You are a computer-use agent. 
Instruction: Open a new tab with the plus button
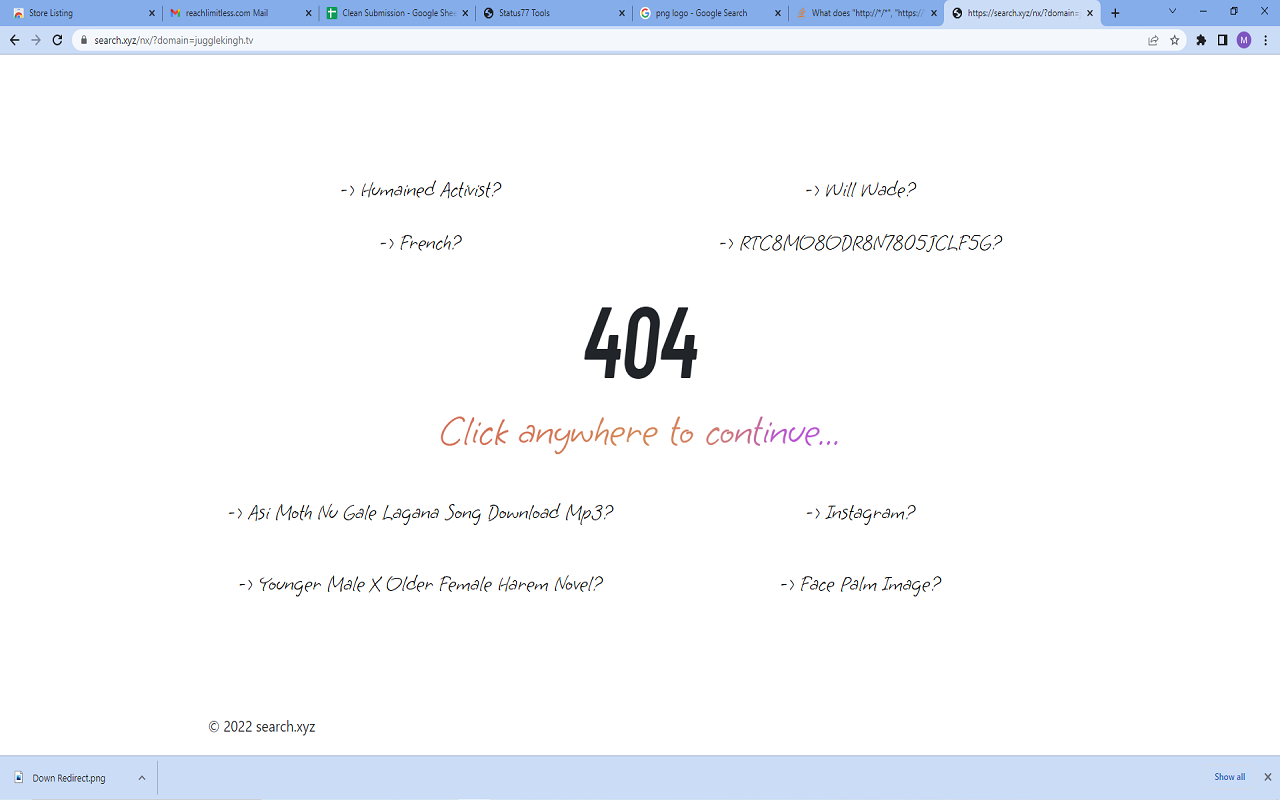pyautogui.click(x=1114, y=13)
